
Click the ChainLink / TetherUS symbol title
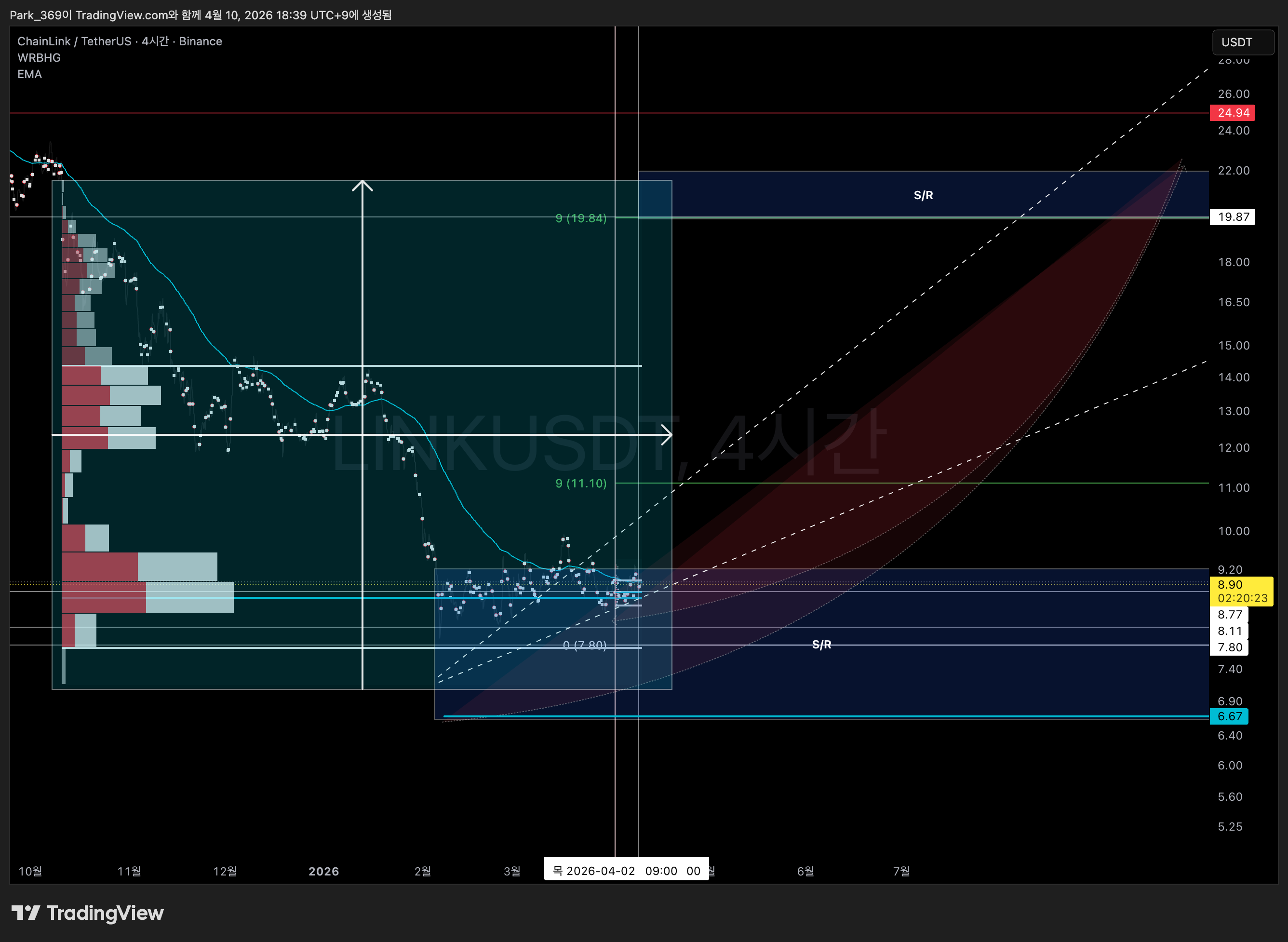[x=120, y=41]
